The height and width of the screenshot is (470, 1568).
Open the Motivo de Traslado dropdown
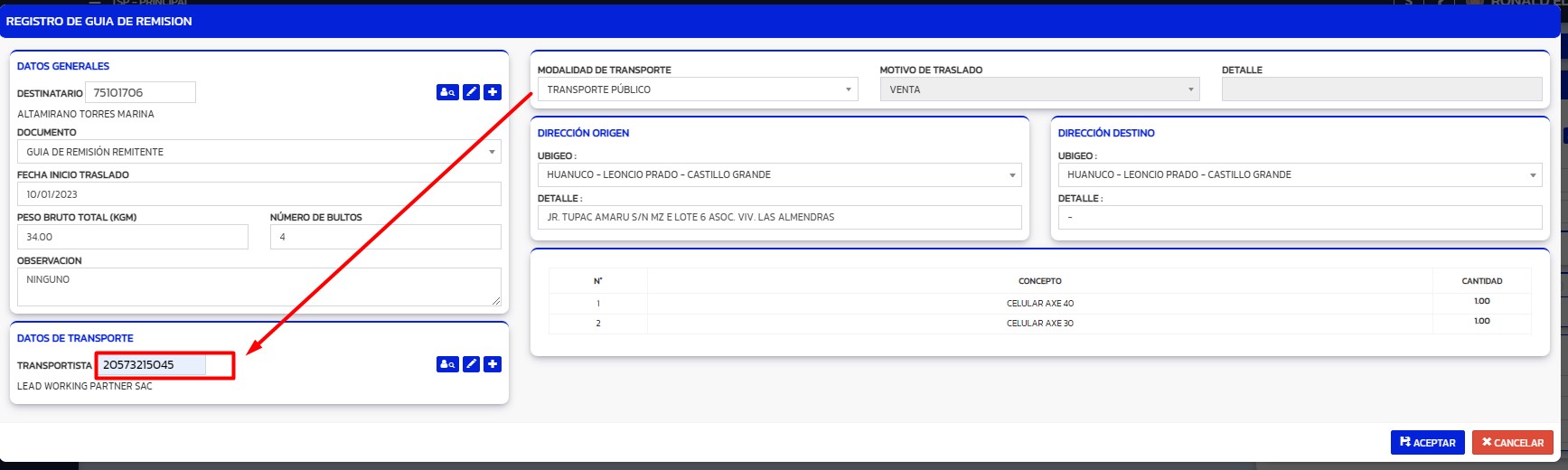click(x=1039, y=89)
